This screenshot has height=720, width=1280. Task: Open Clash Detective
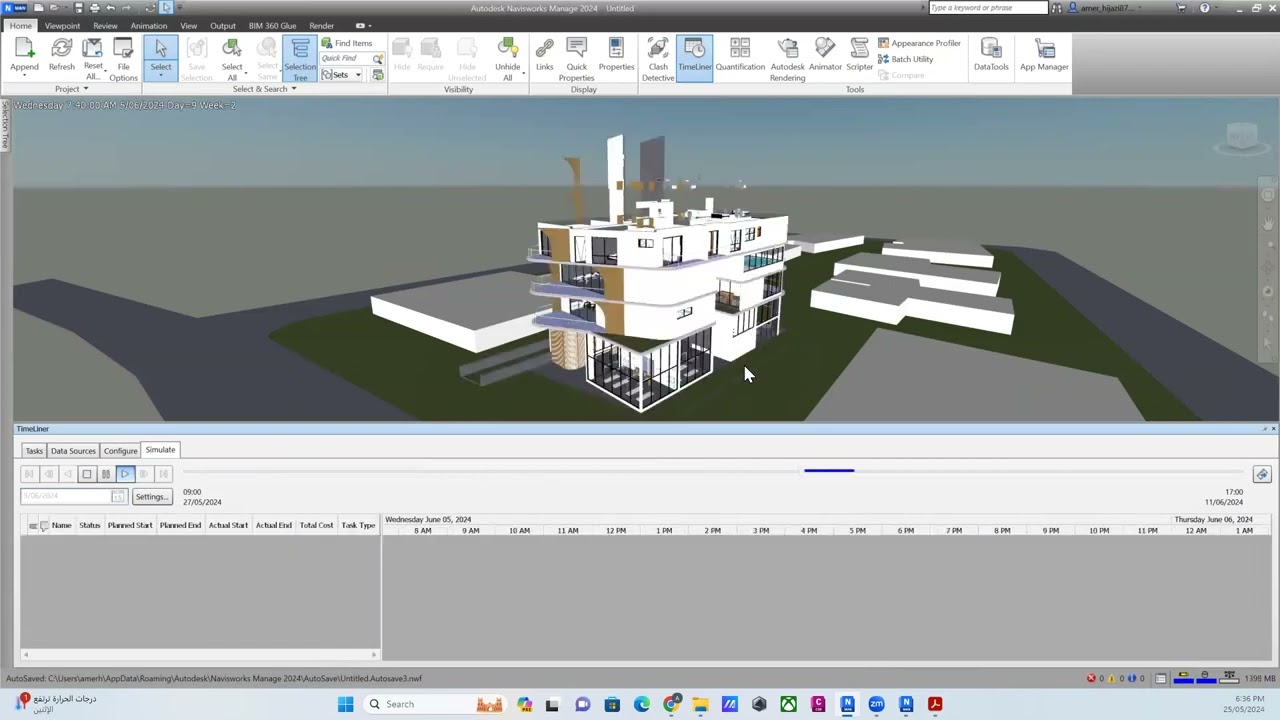tap(657, 59)
